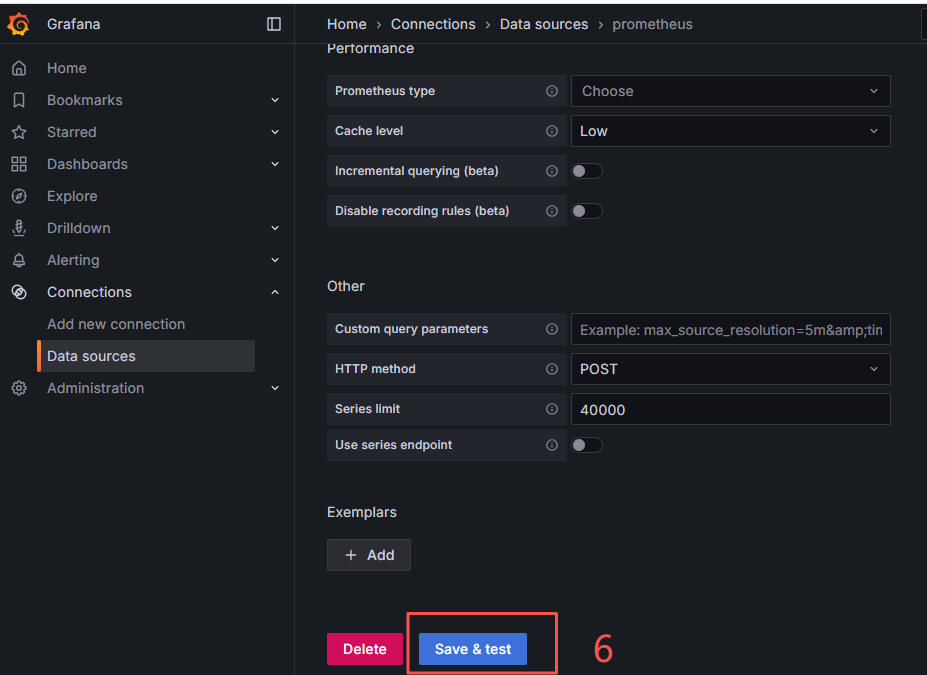Go to Data sources breadcrumb link
The width and height of the screenshot is (927, 675).
pyautogui.click(x=544, y=24)
